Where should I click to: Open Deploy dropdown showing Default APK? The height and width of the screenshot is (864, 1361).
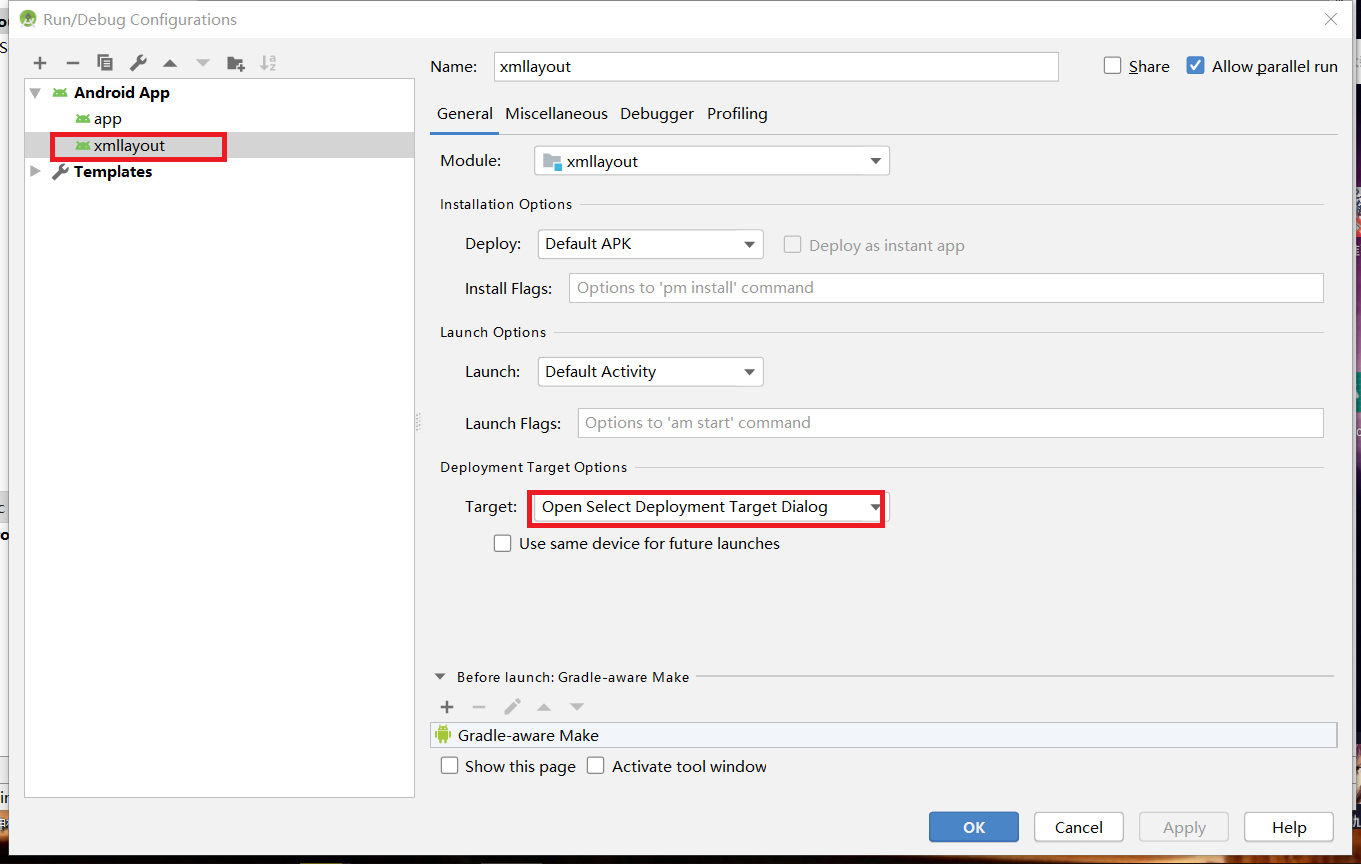click(x=650, y=244)
